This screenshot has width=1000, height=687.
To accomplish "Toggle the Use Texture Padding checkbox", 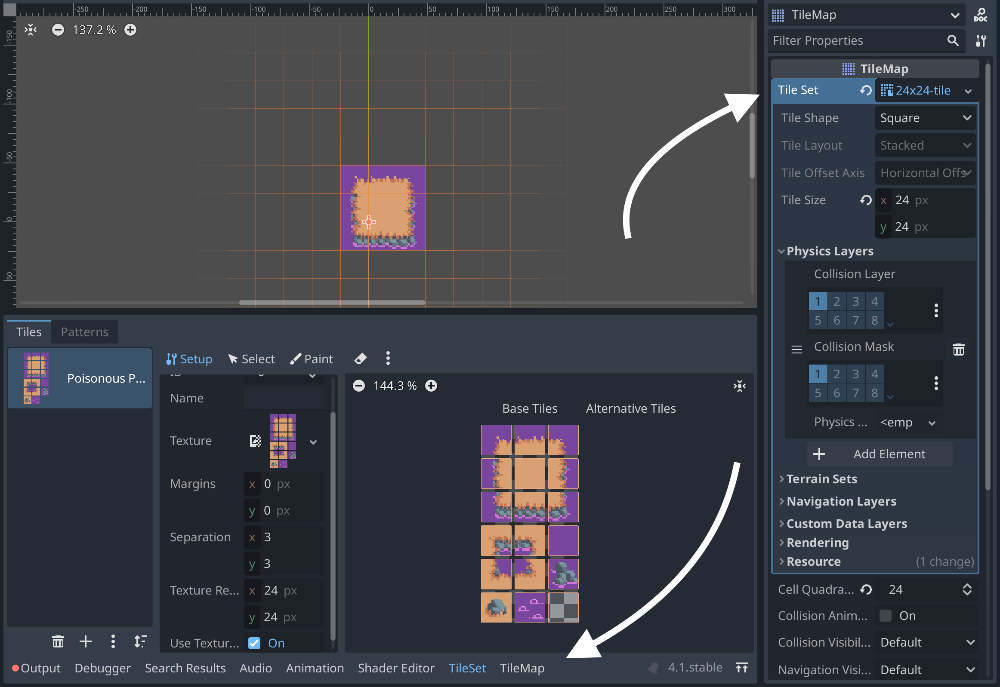I will [254, 643].
